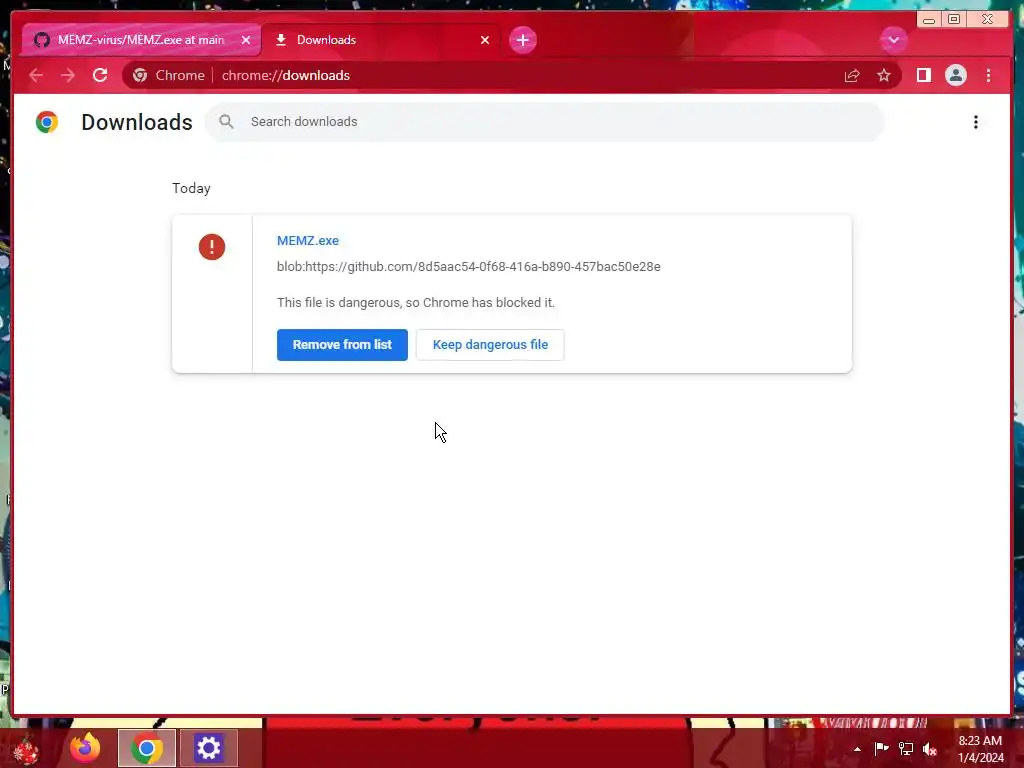The height and width of the screenshot is (768, 1024).
Task: Open the MEMZ.exe file link
Action: (308, 240)
